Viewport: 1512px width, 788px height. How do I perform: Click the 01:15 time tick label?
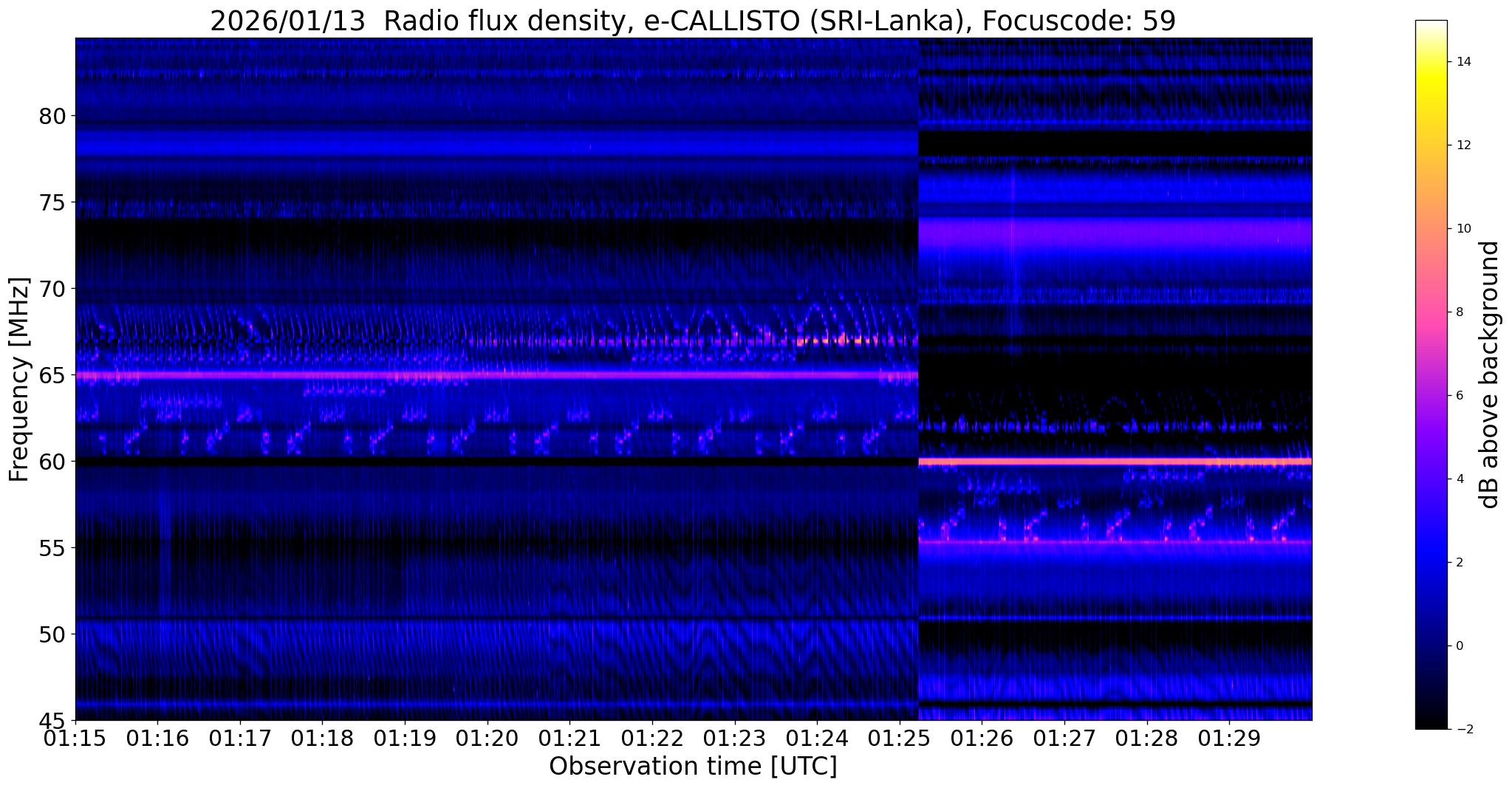[x=75, y=739]
